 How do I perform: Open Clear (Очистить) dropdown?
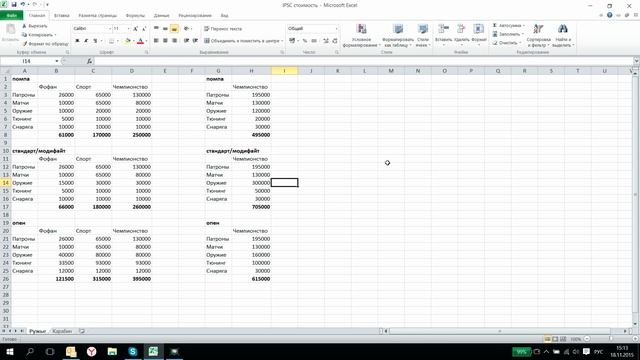click(507, 43)
